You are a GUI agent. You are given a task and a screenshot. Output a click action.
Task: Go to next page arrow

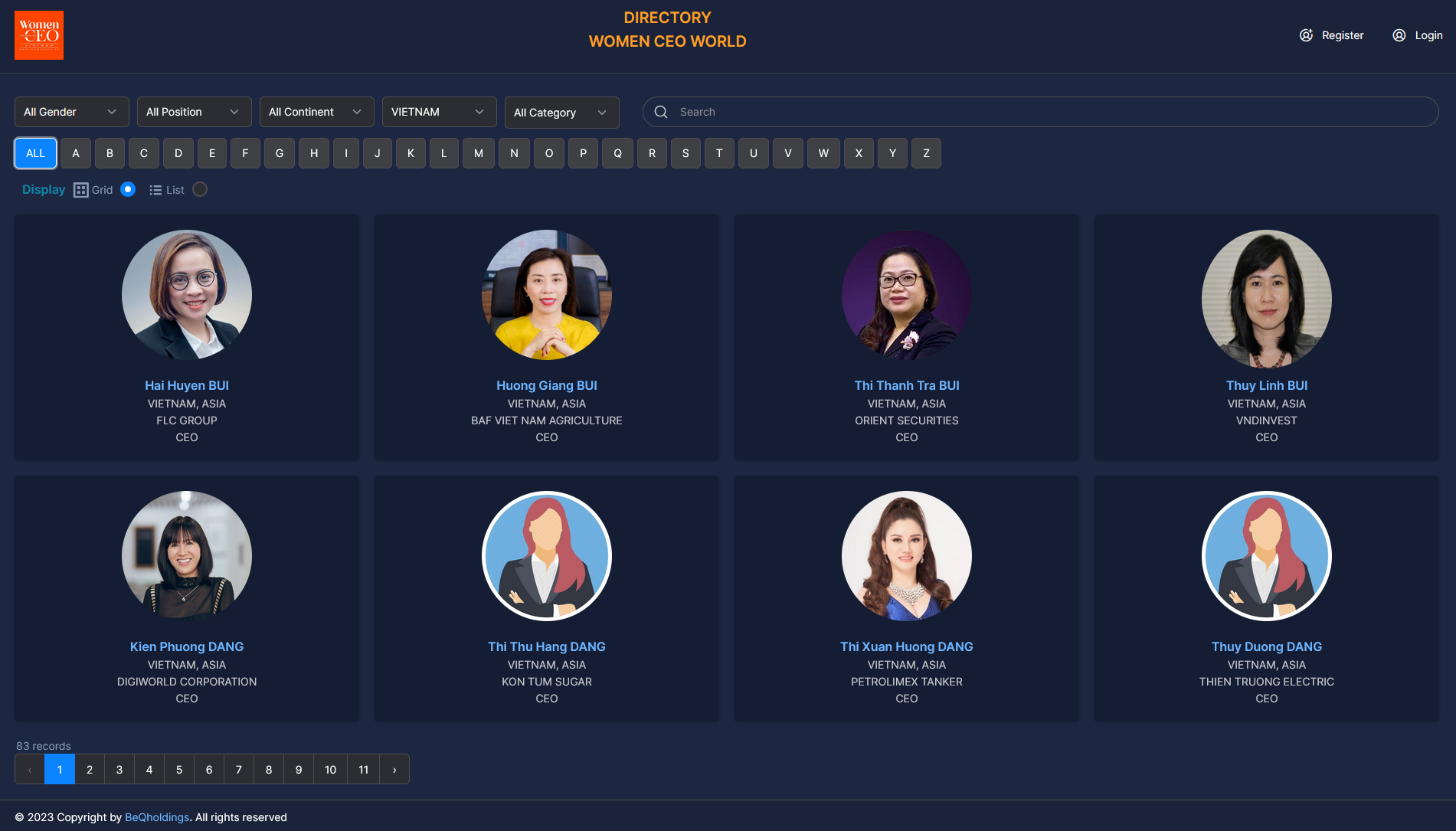coord(394,770)
